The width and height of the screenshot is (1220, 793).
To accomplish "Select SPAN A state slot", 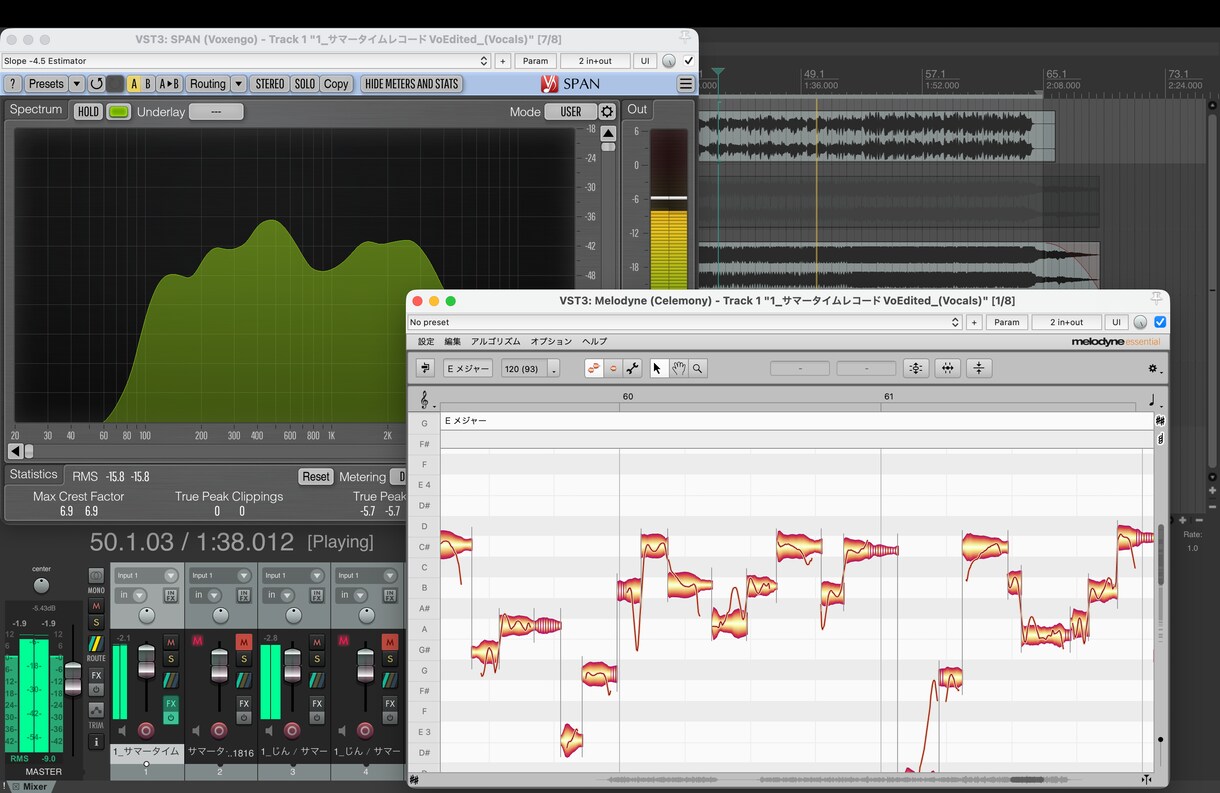I will 134,84.
